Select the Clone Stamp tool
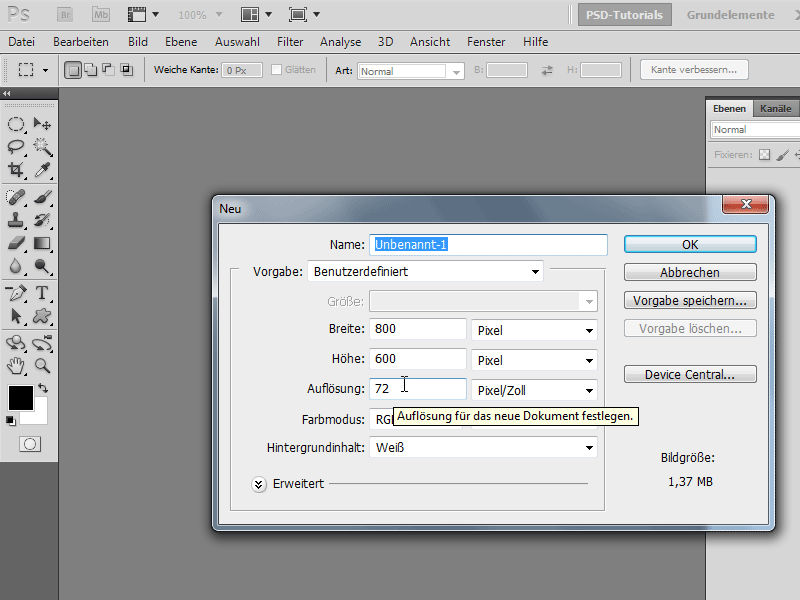 point(17,220)
